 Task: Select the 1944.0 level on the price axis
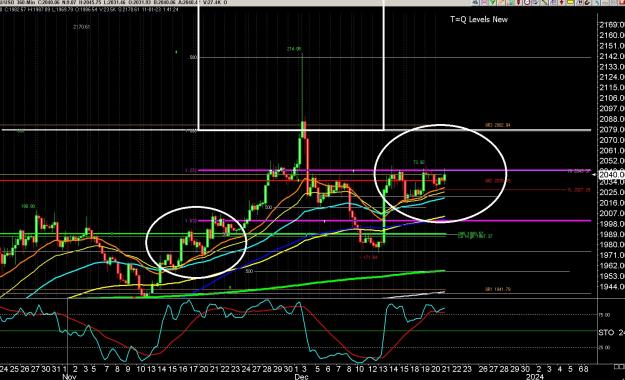point(612,287)
